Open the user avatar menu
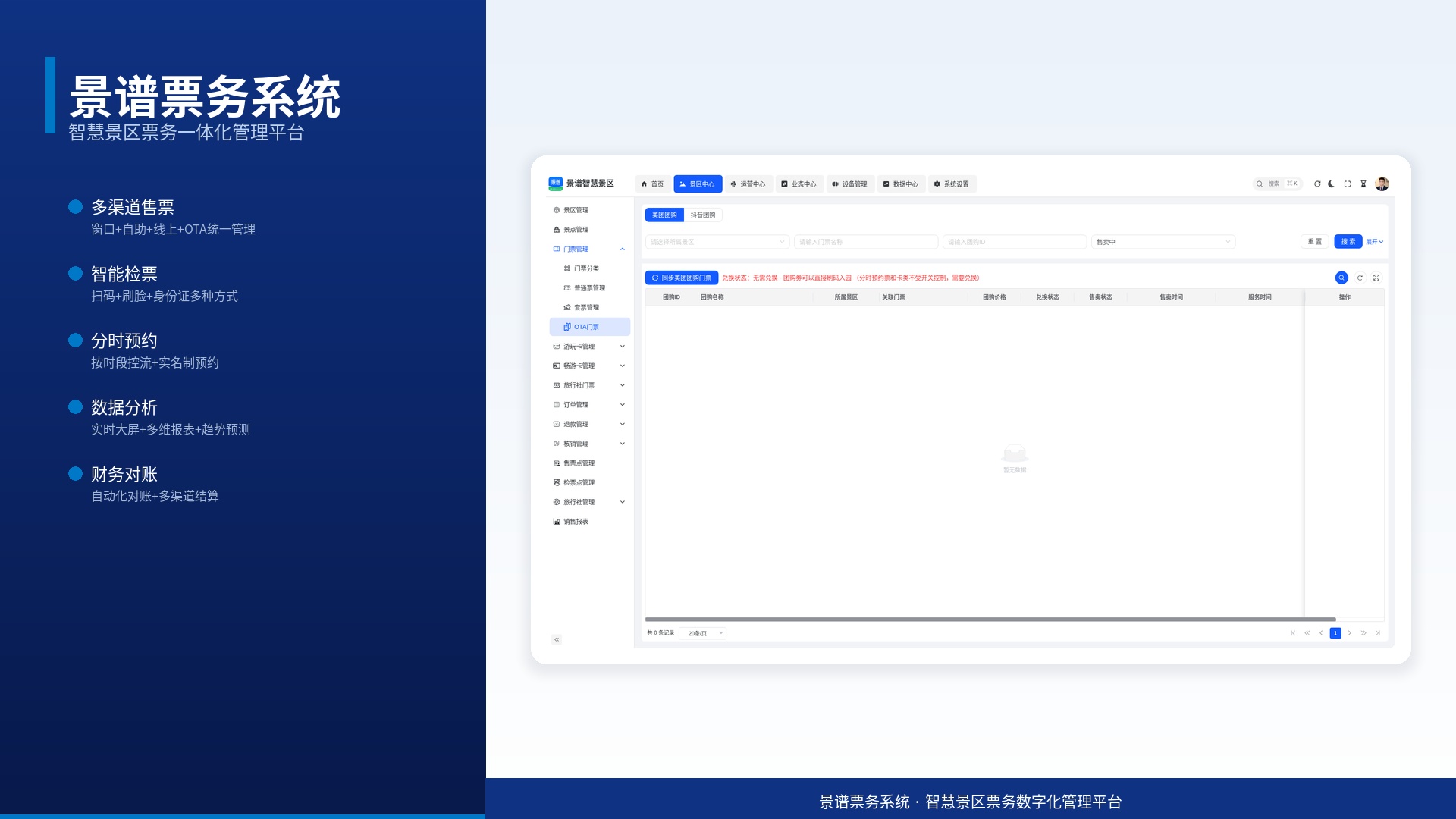 pos(1382,184)
